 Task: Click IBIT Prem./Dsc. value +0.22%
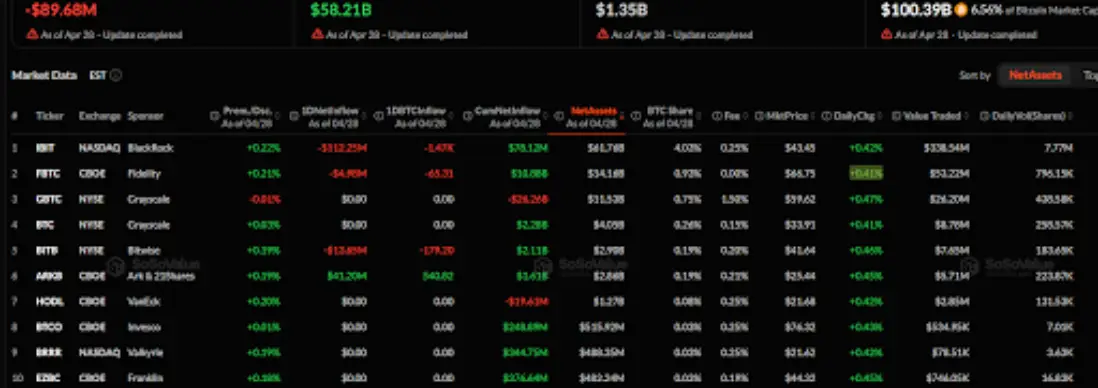coord(264,148)
